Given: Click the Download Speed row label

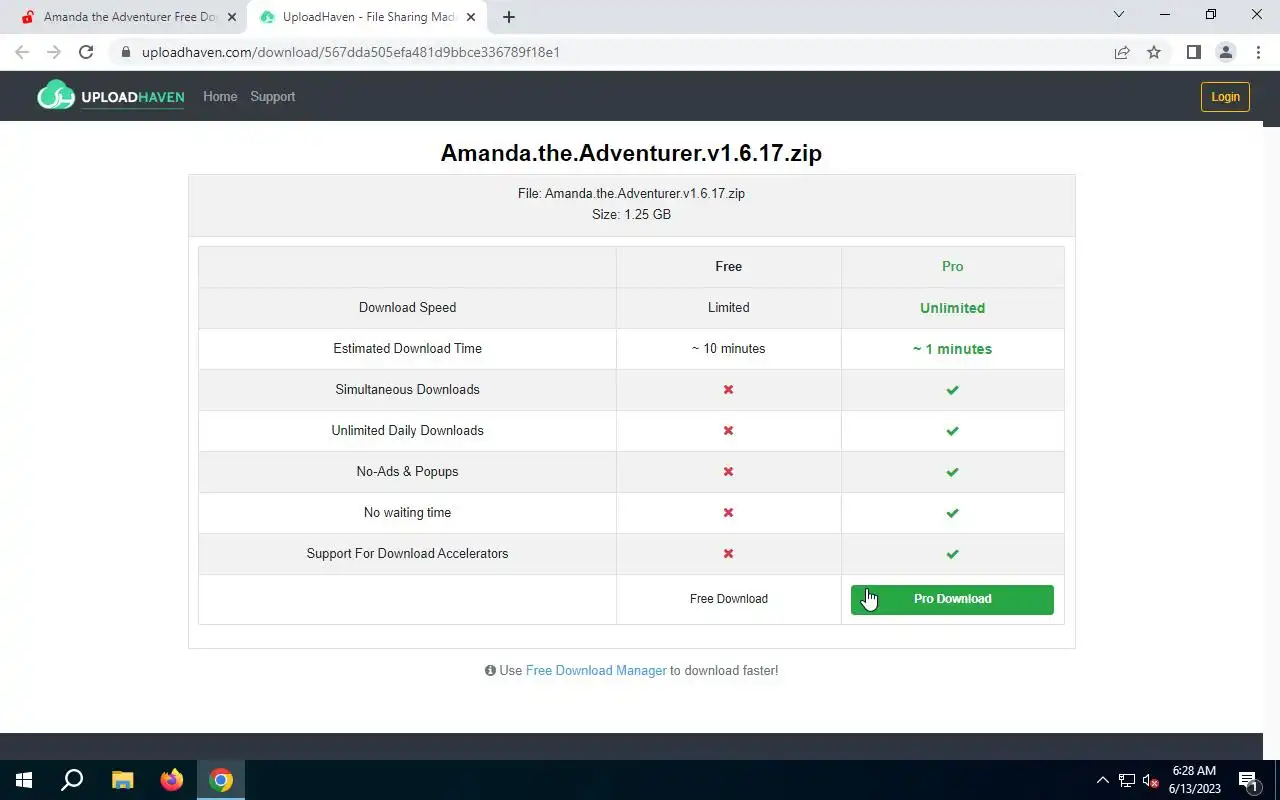Looking at the screenshot, I should (407, 308).
